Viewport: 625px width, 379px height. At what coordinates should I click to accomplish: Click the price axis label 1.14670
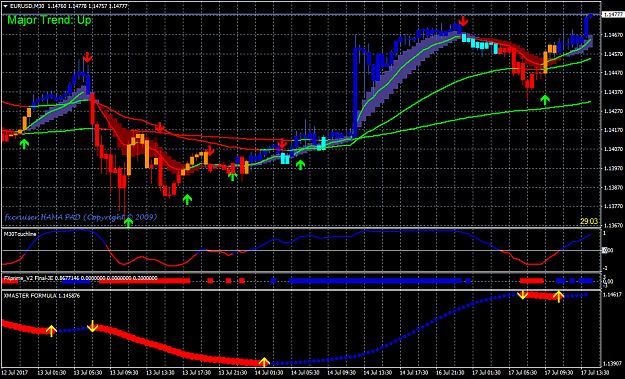[613, 35]
